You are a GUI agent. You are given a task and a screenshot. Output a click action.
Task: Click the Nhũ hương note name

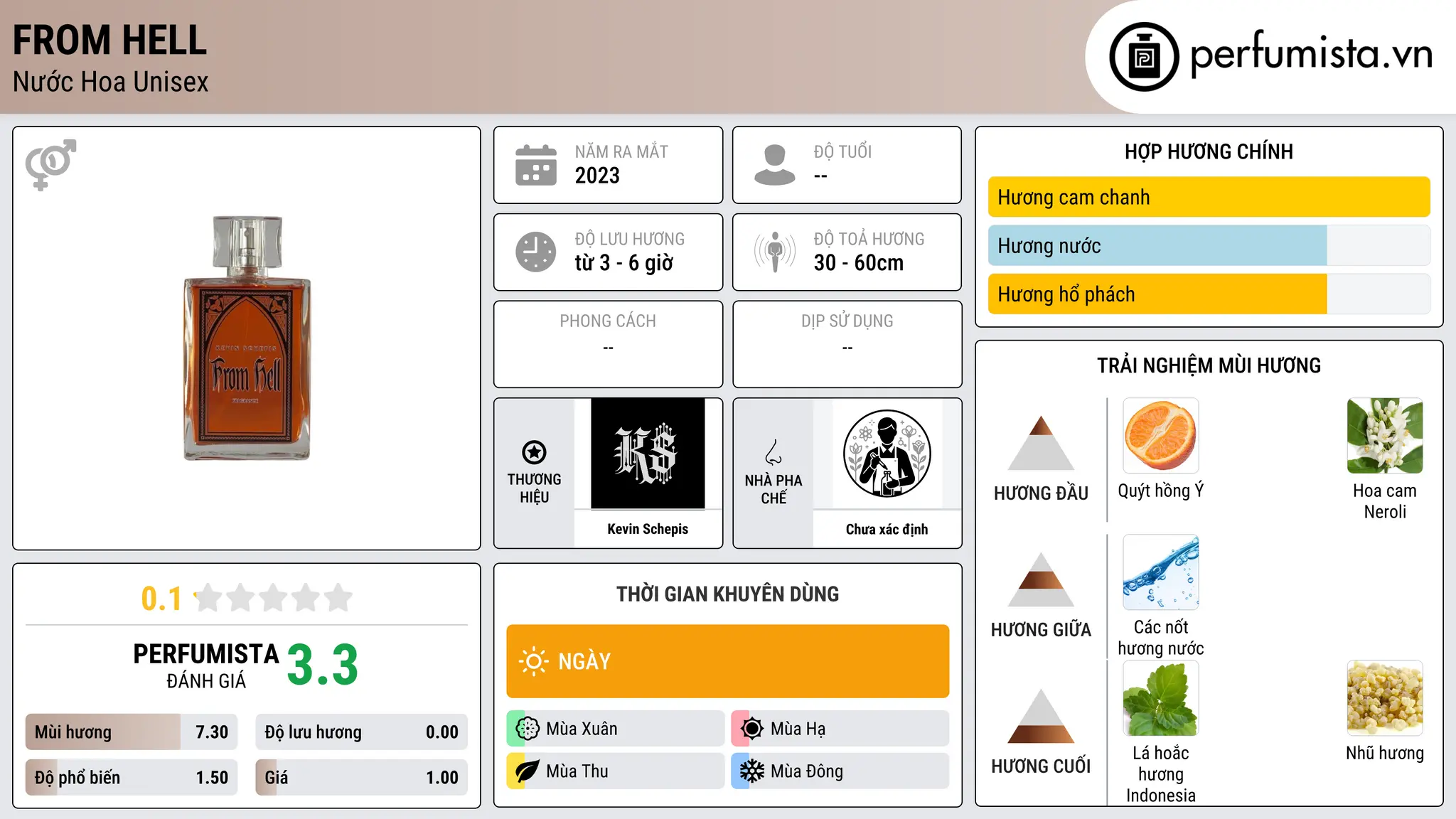point(1385,753)
